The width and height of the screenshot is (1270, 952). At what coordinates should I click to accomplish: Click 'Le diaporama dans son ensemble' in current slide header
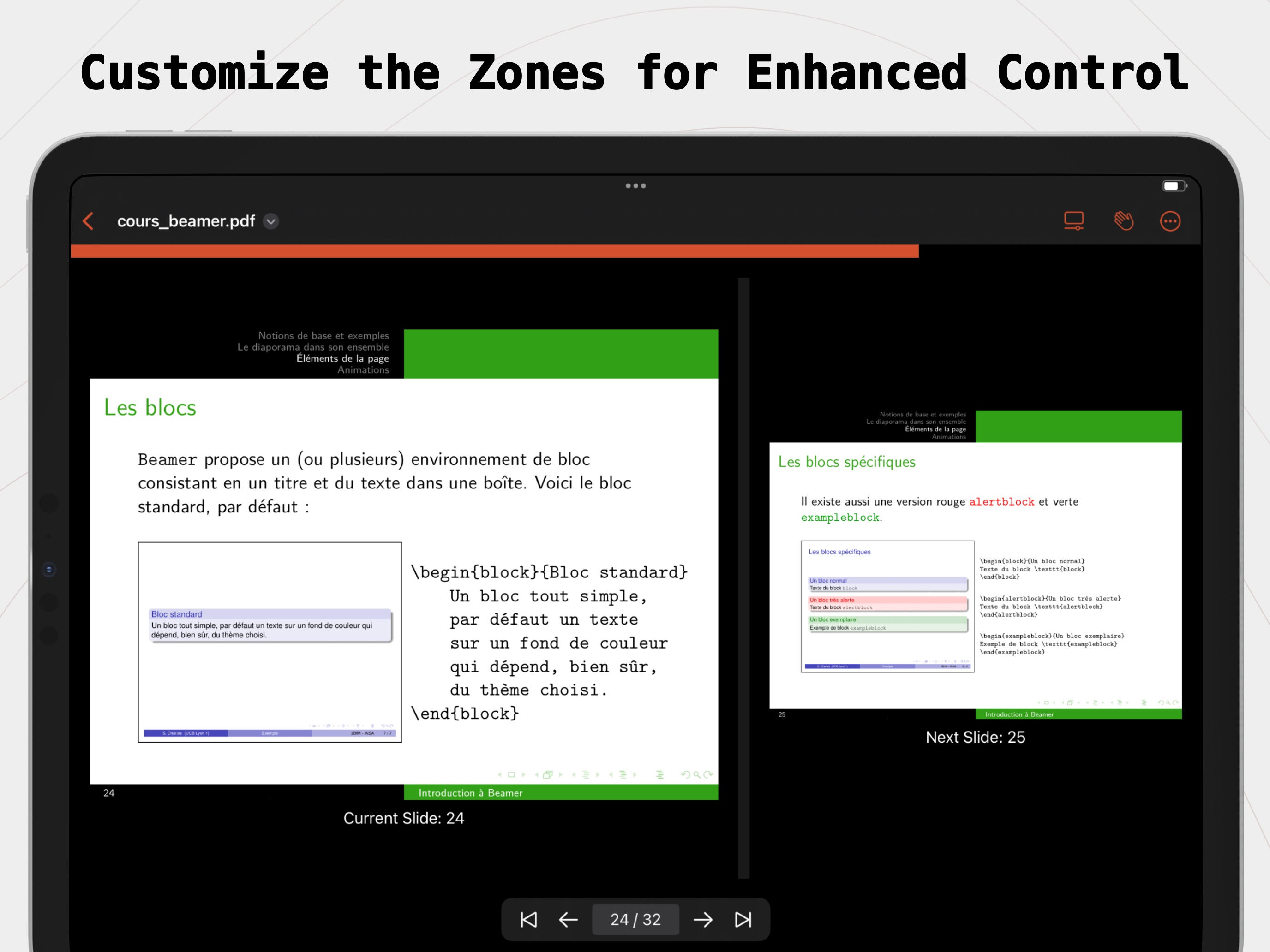click(313, 346)
